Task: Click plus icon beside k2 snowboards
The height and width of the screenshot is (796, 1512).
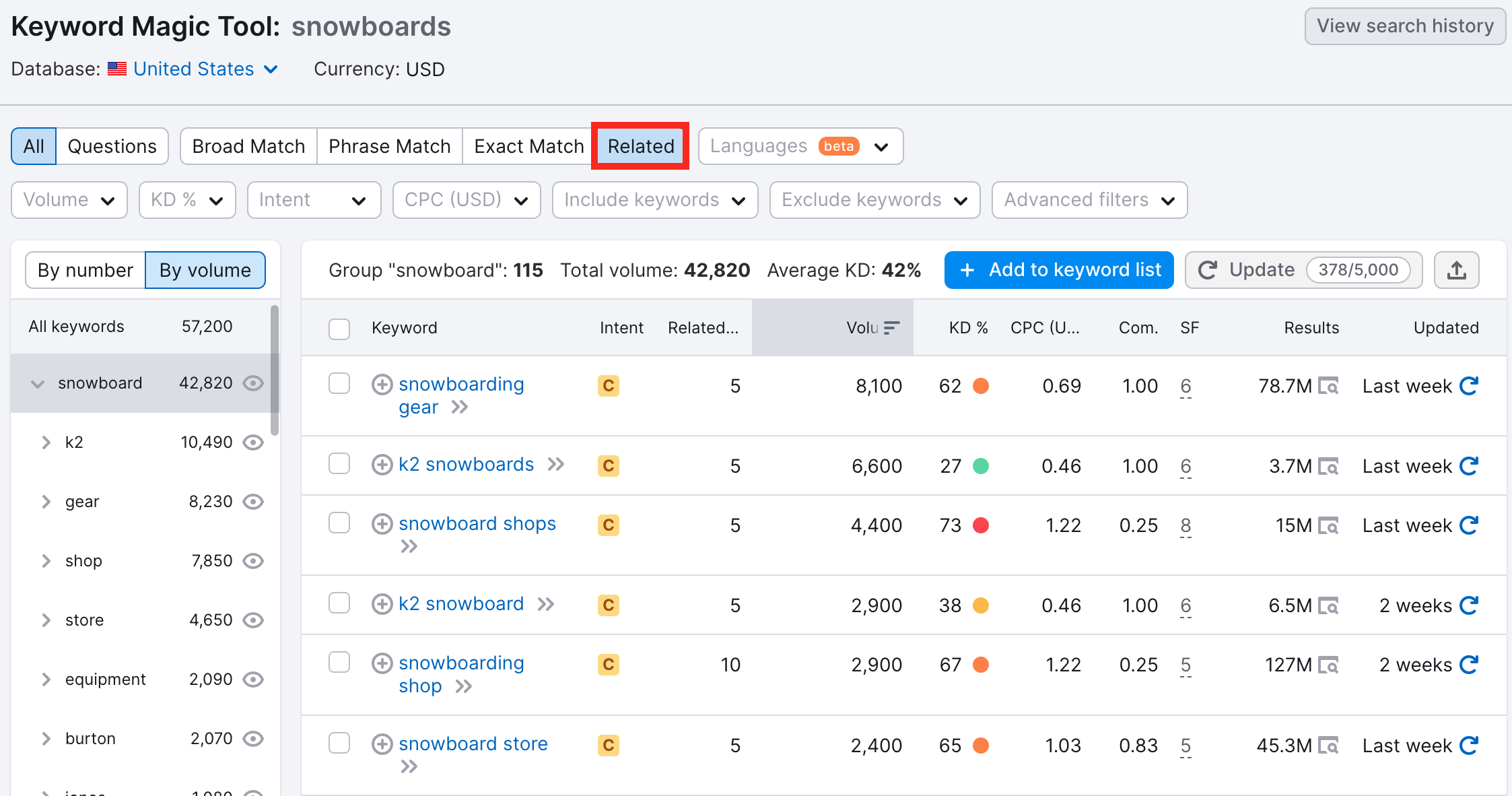Action: [x=382, y=465]
